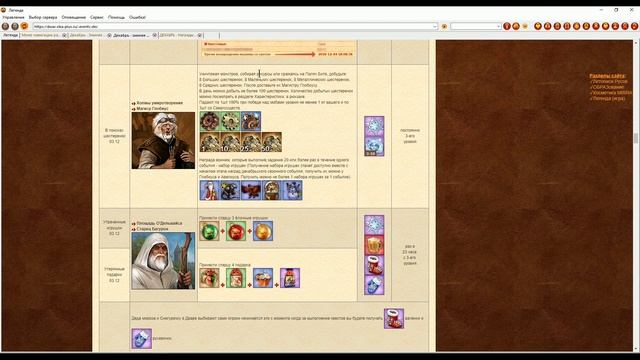Click the small icon between address bar and combo box
The width and height of the screenshot is (640, 360).
444,27
